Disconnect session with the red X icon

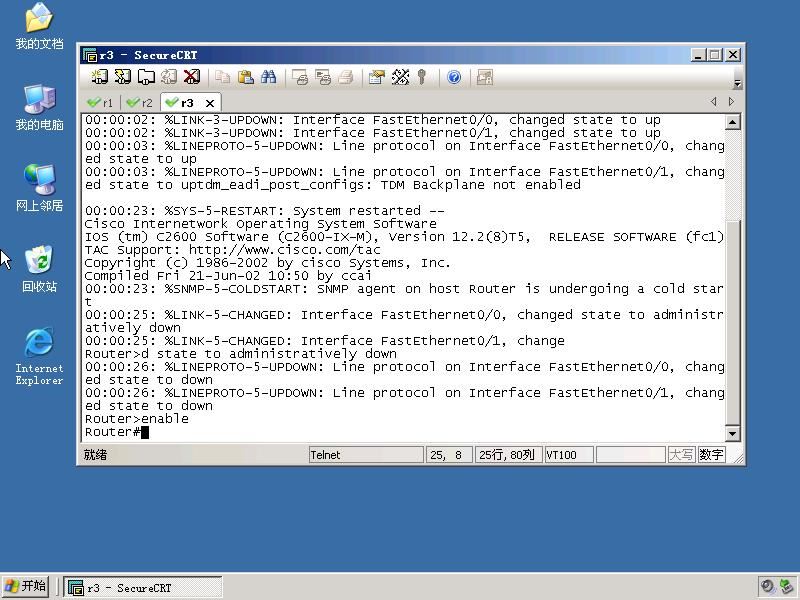click(x=192, y=77)
